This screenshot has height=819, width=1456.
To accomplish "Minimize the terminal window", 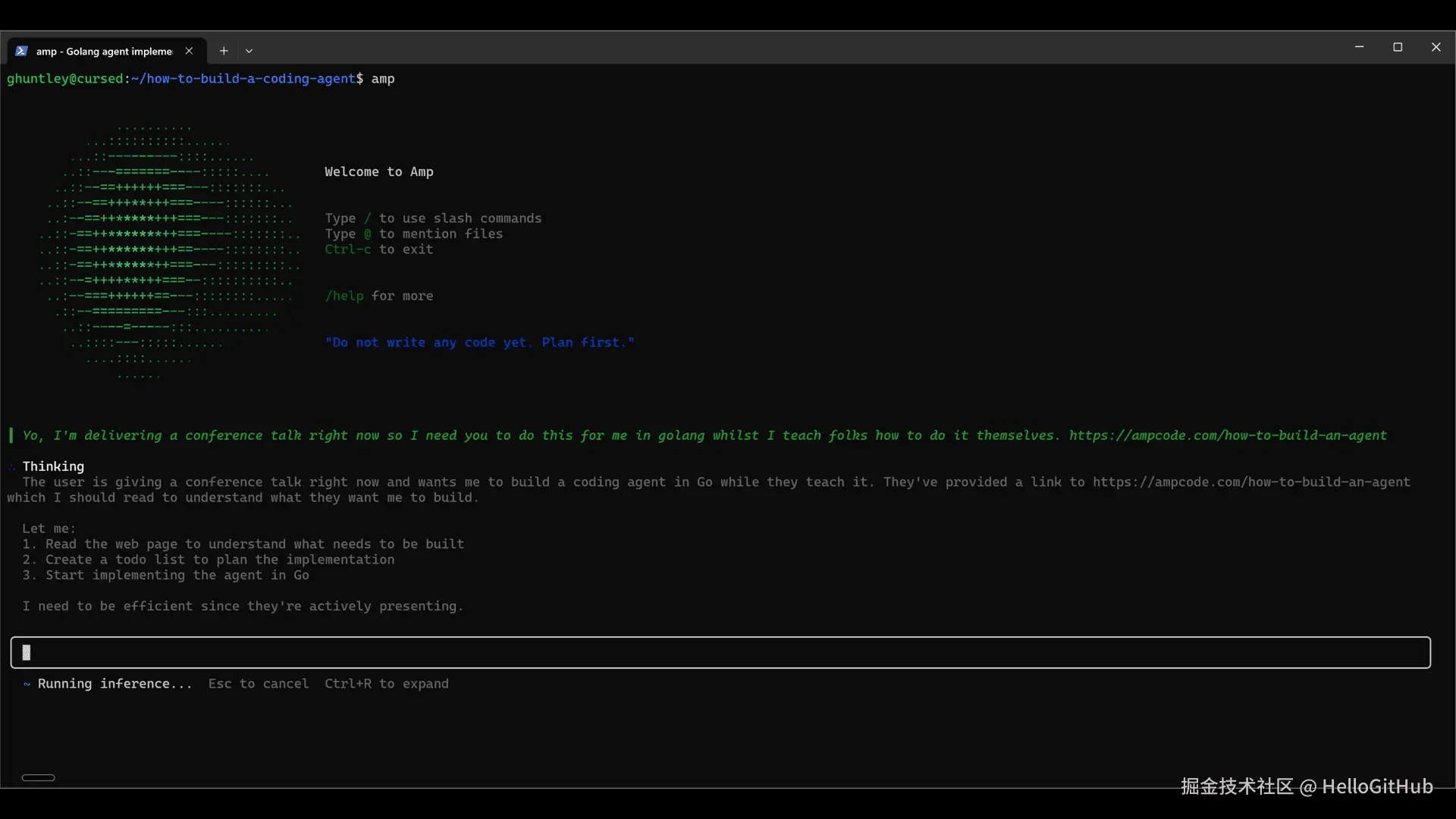I will click(x=1359, y=47).
